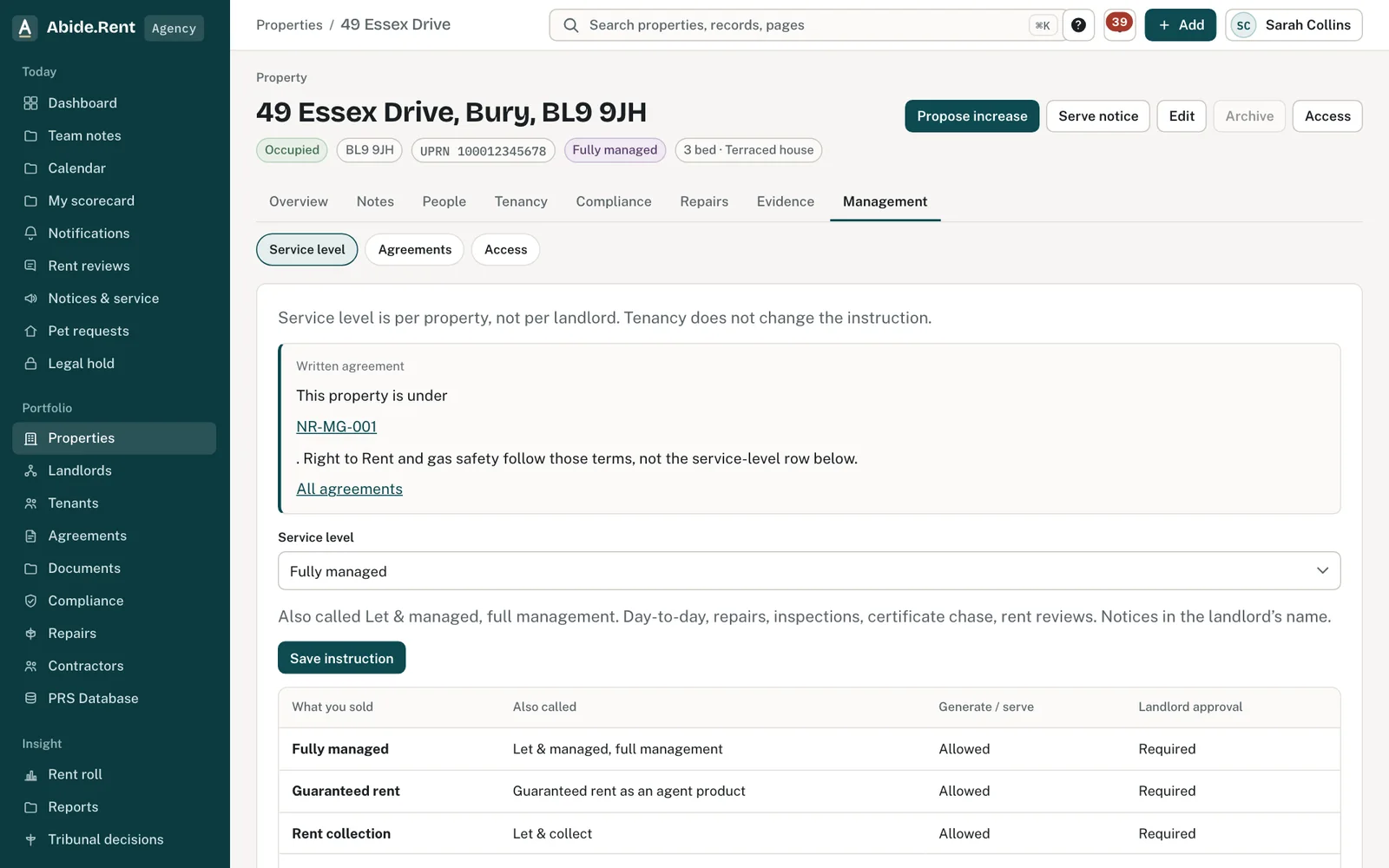Click the Add button in header
This screenshot has height=868, width=1389.
1181,25
